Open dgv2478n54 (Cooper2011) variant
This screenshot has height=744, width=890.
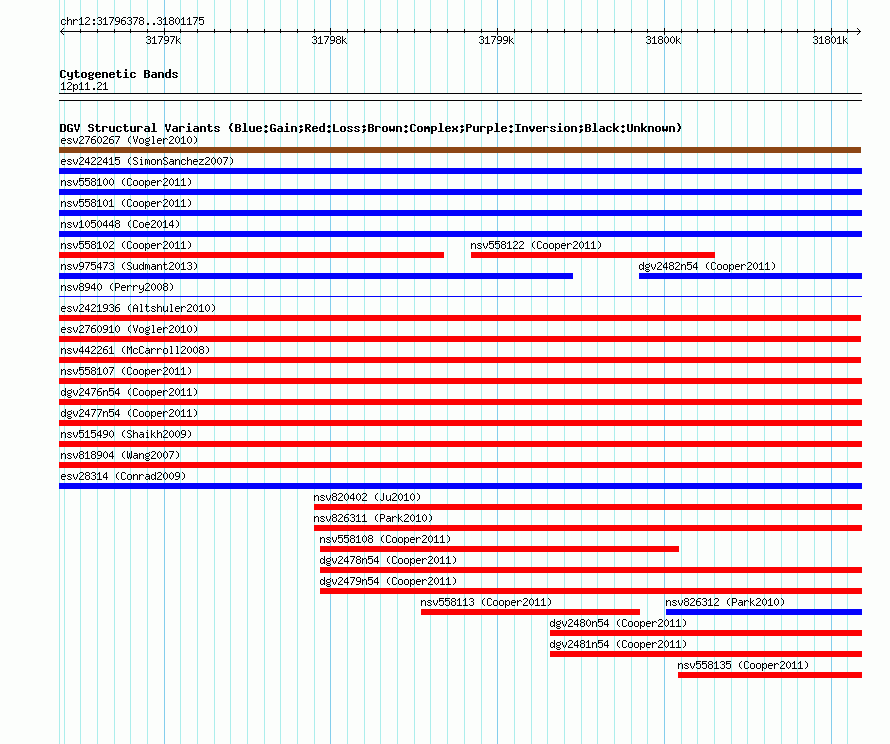coord(388,560)
